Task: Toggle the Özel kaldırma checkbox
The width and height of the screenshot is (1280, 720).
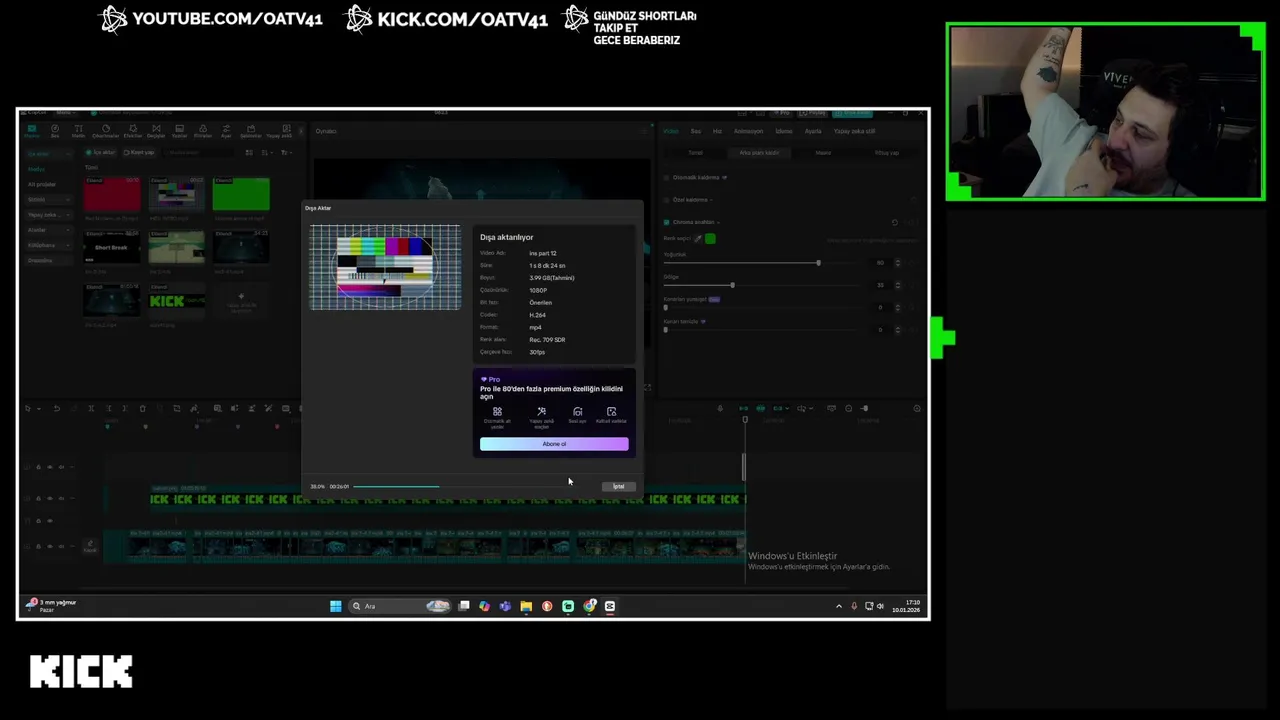Action: pyautogui.click(x=666, y=200)
